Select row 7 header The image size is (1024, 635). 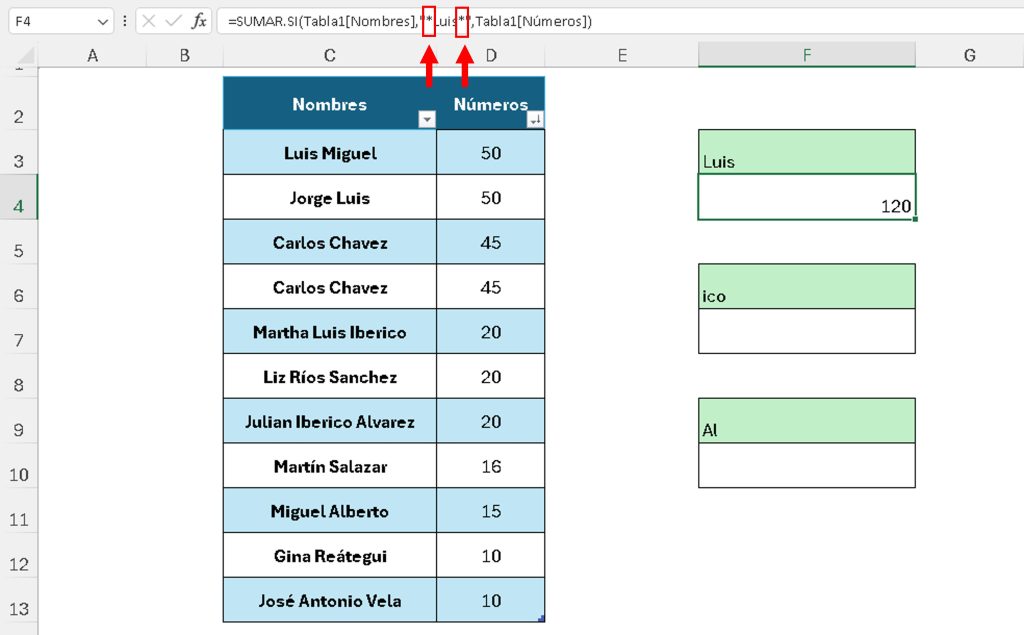pos(18,339)
